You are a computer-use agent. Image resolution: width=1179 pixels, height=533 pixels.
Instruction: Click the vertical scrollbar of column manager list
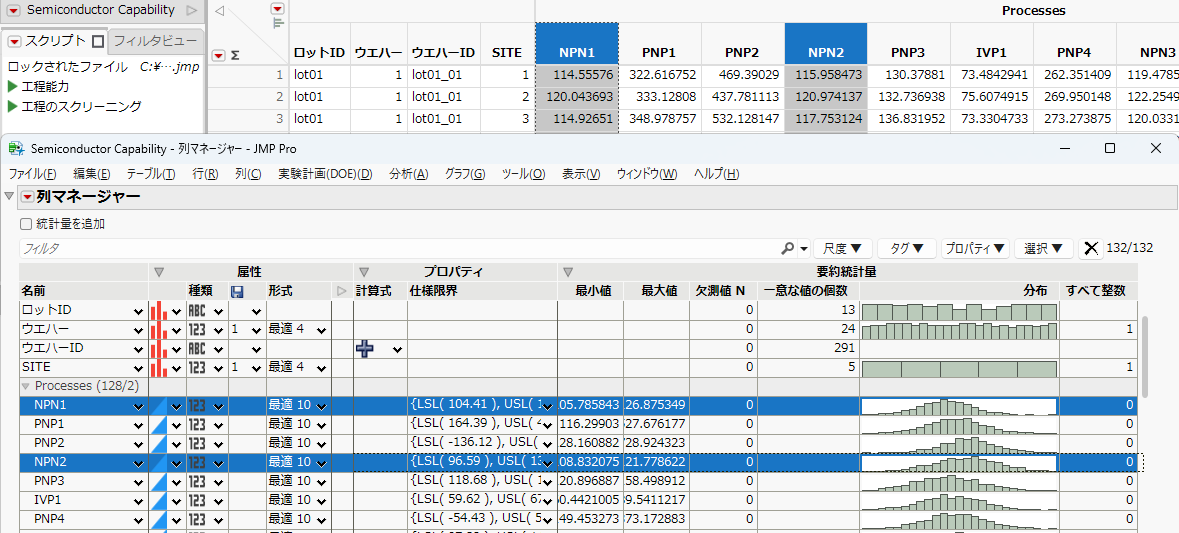tap(1145, 356)
